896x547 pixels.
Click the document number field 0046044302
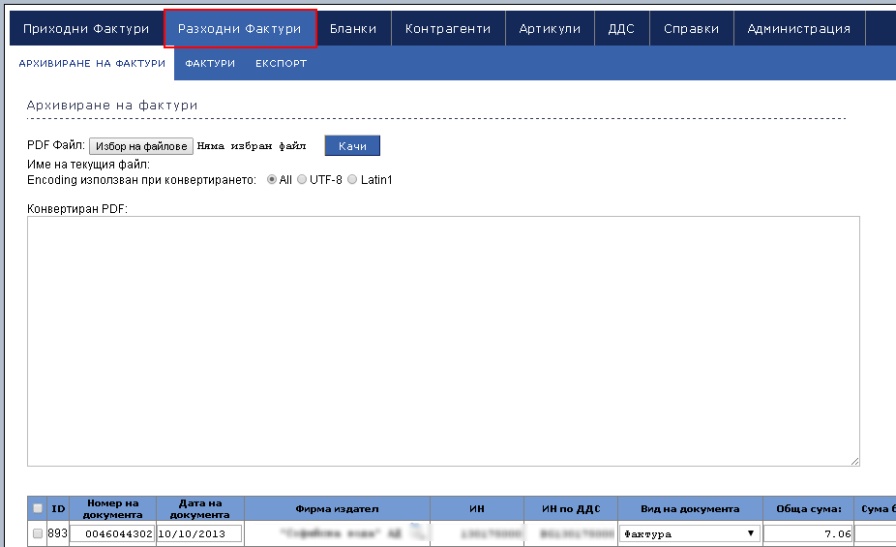113,534
